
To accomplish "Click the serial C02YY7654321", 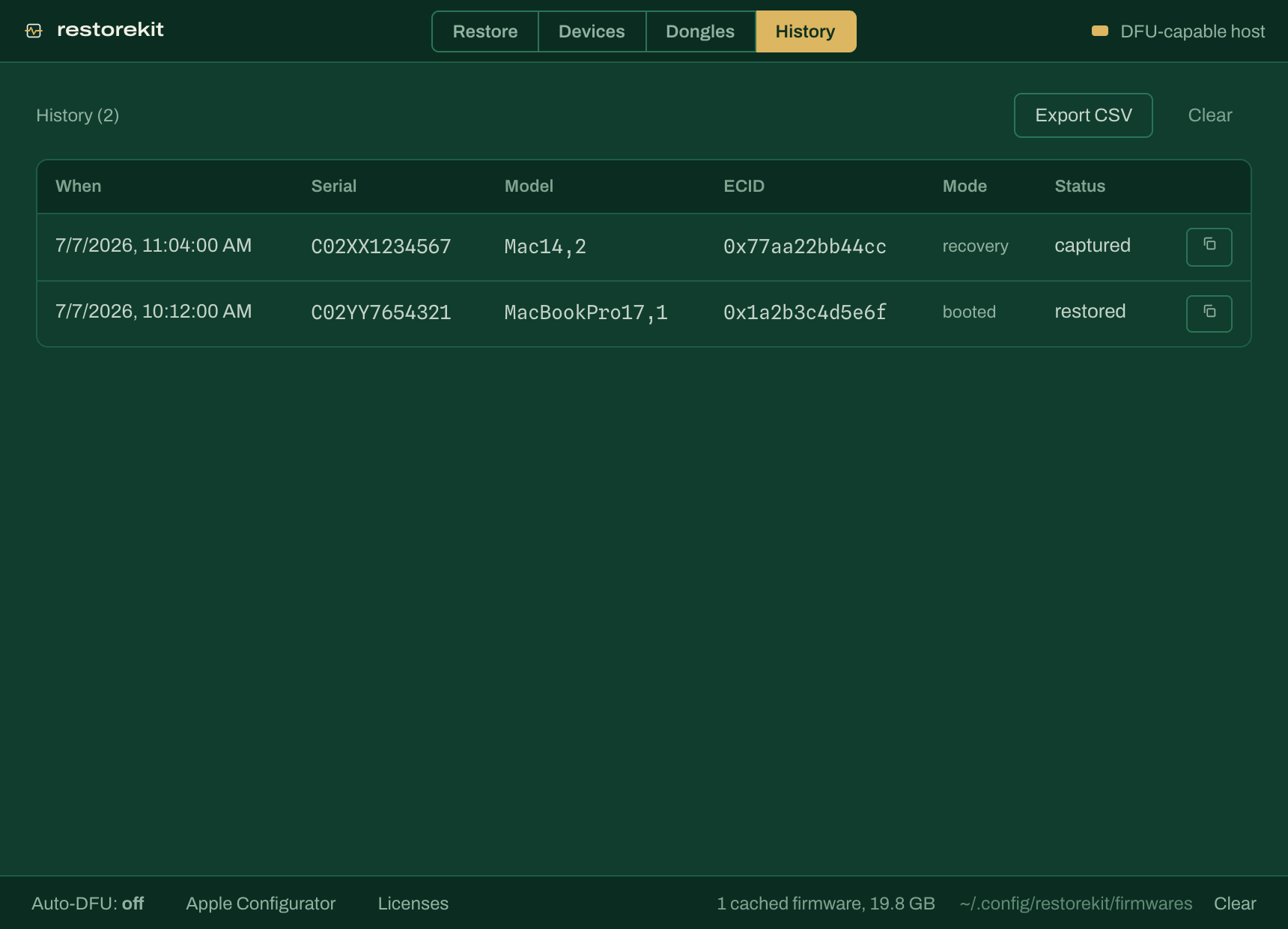I will click(381, 313).
